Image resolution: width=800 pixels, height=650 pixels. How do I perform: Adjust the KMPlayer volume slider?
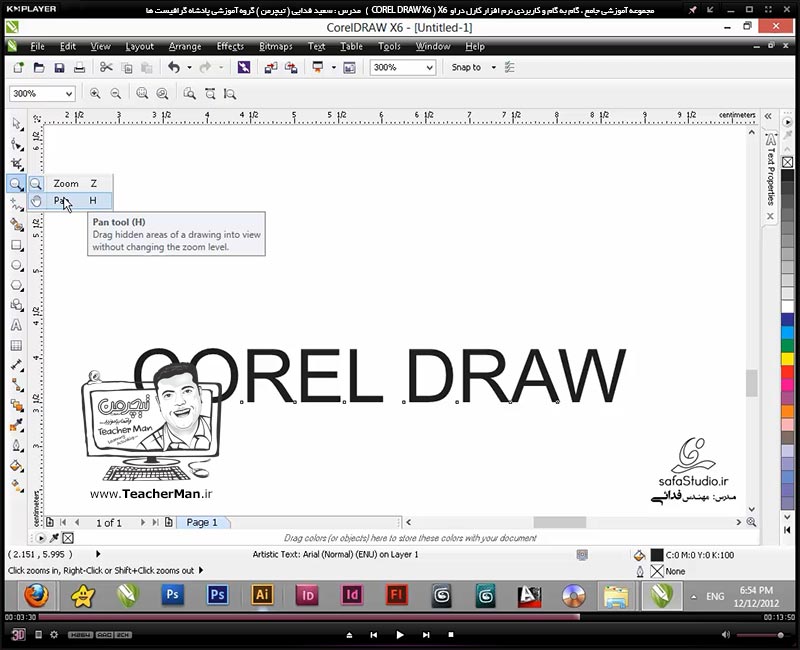[760, 635]
